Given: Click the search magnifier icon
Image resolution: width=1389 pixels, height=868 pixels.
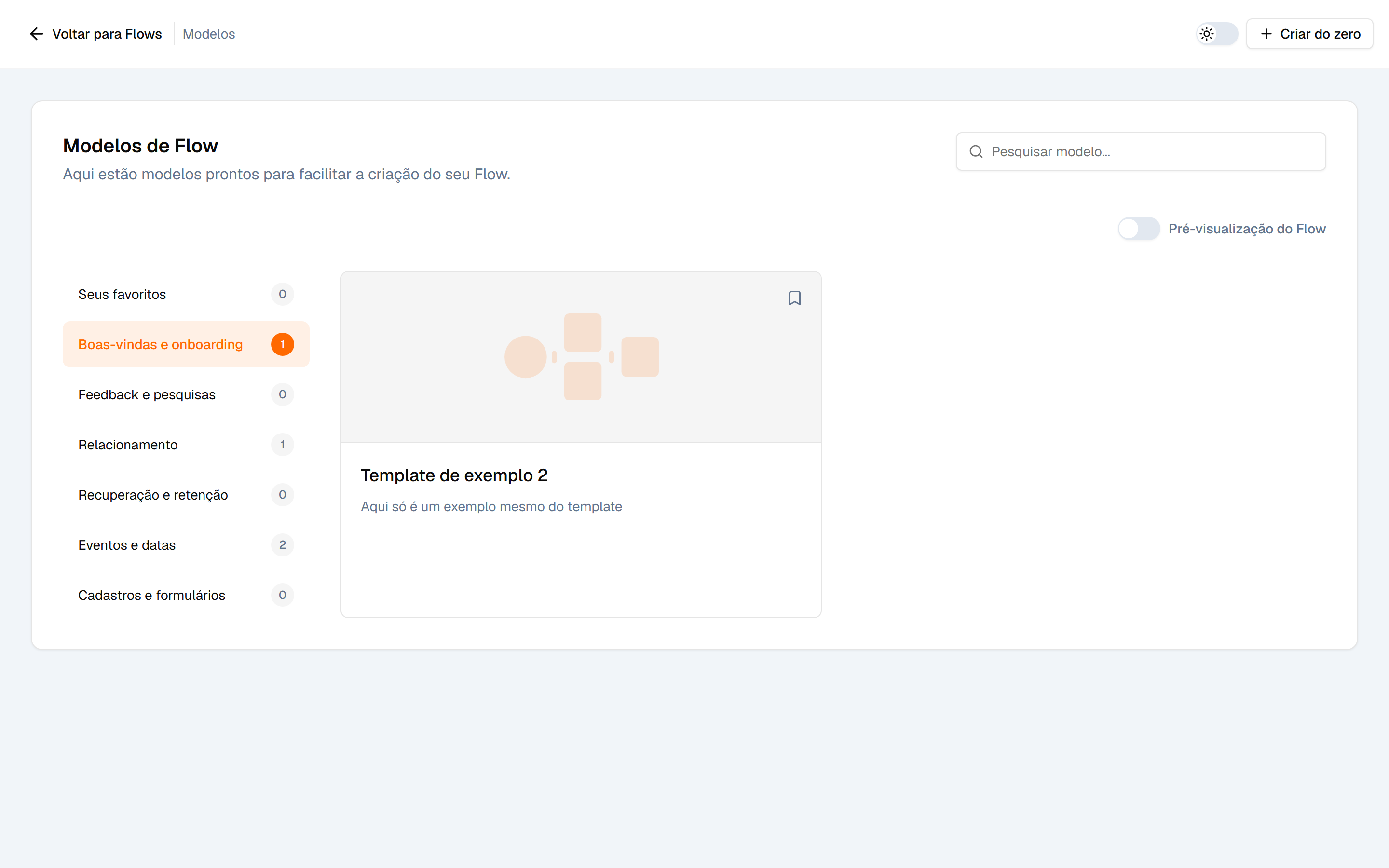Looking at the screenshot, I should pos(976,151).
